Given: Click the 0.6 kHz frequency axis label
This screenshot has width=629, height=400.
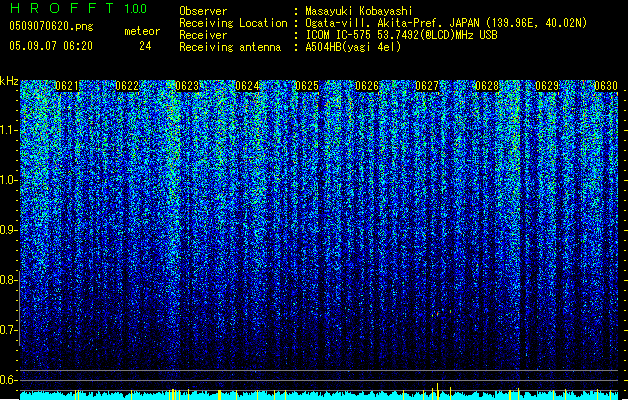Looking at the screenshot, I should pyautogui.click(x=8, y=380).
